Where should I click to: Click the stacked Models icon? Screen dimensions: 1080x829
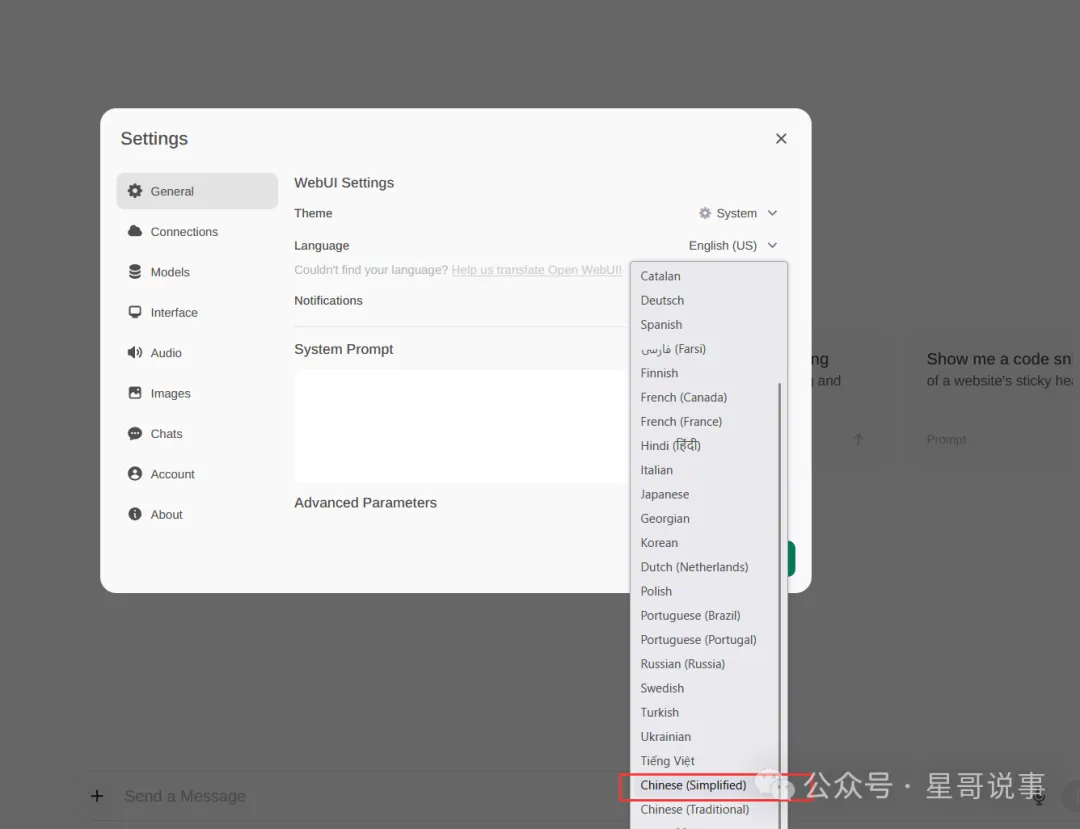(135, 272)
